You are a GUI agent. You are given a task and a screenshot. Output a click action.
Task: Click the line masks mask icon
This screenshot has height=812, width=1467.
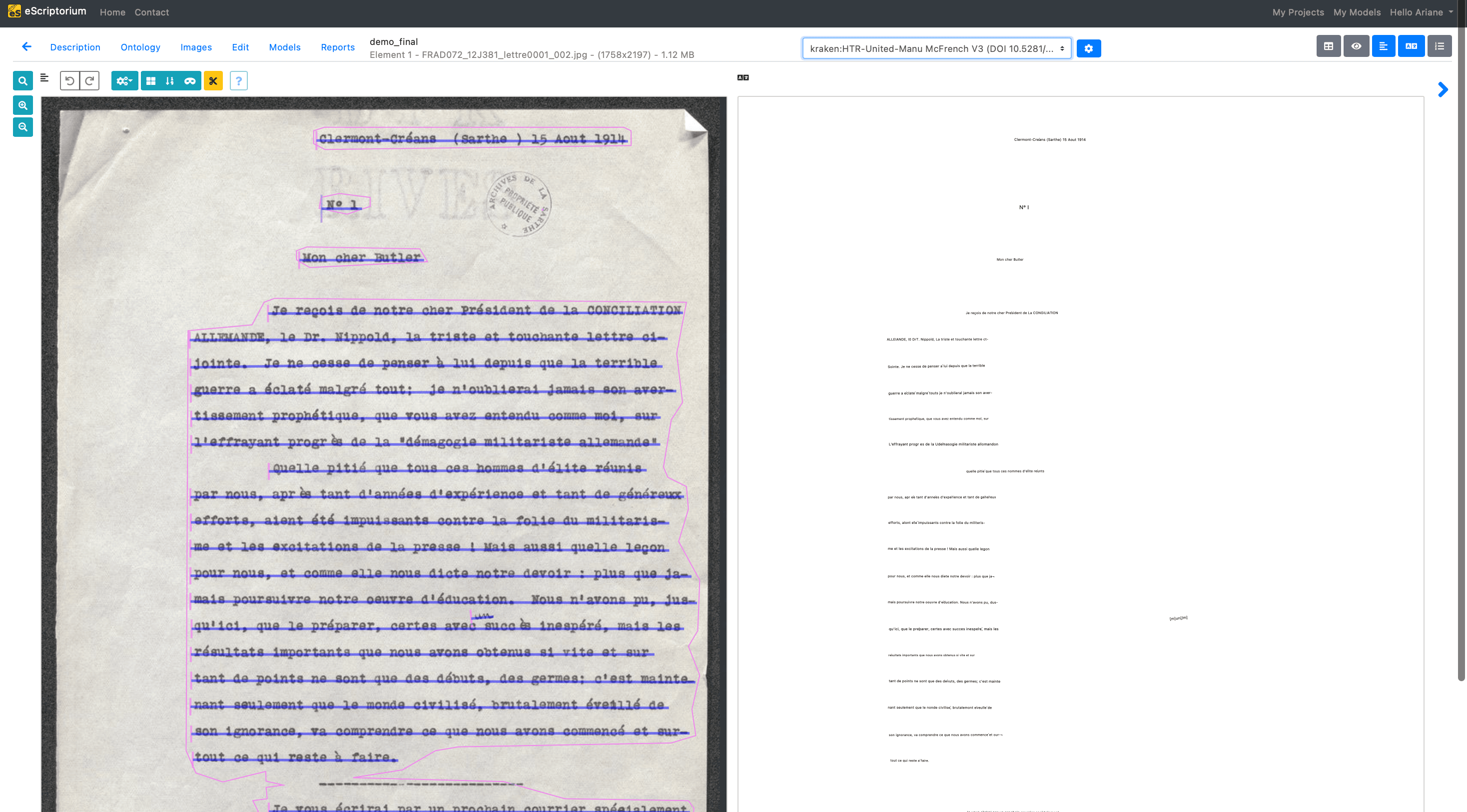click(x=190, y=81)
